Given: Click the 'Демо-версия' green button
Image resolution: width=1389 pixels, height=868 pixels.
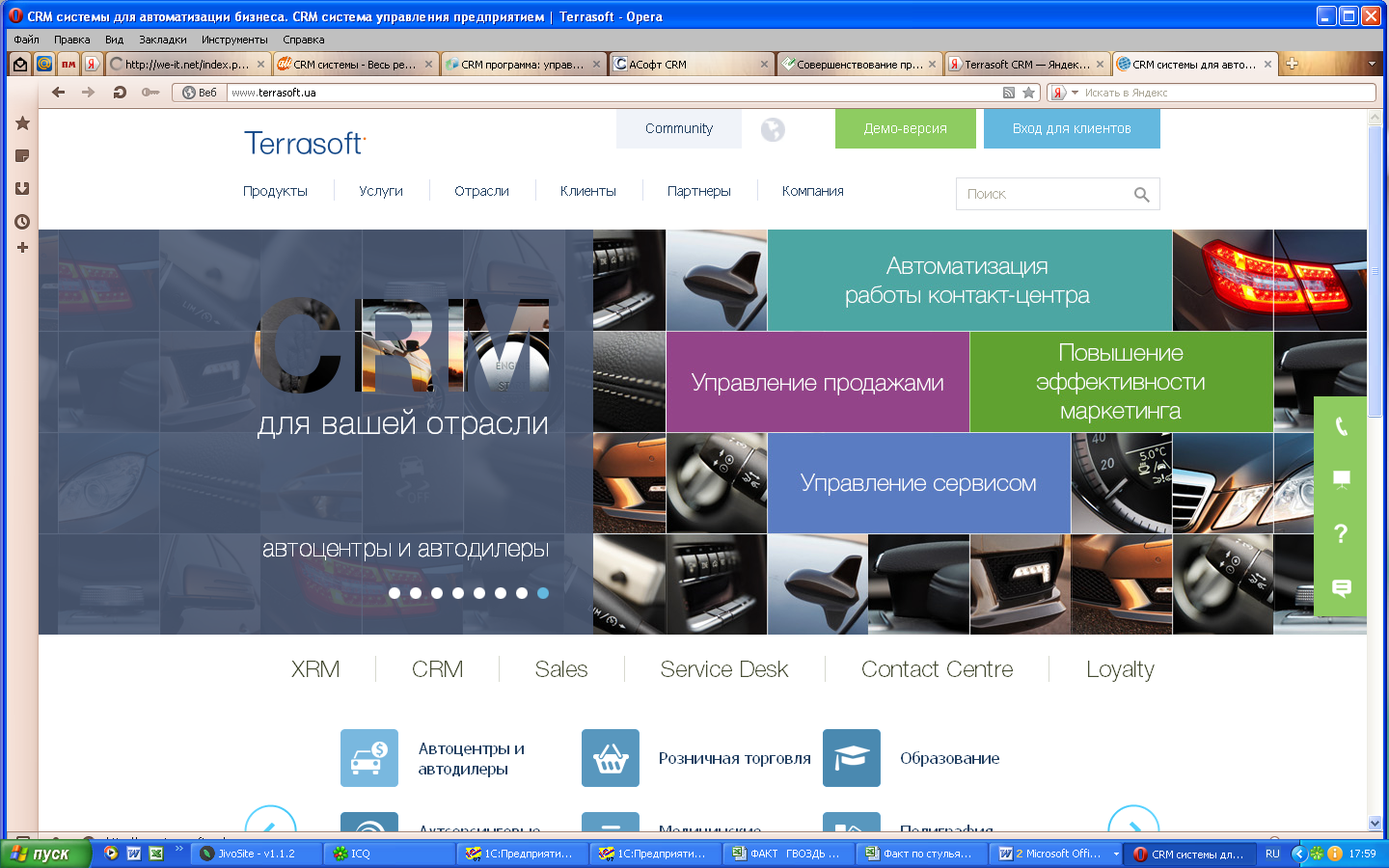Looking at the screenshot, I should coord(906,128).
